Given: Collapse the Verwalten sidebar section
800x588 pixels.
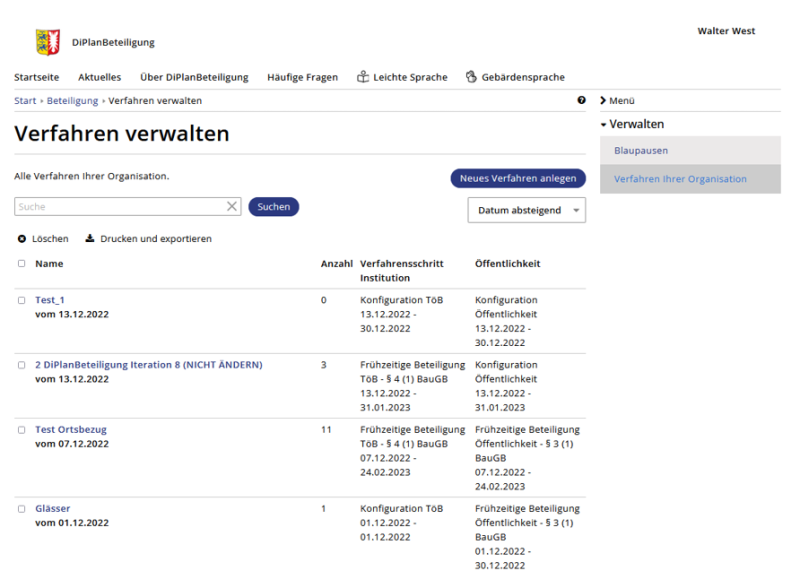Looking at the screenshot, I should click(634, 124).
